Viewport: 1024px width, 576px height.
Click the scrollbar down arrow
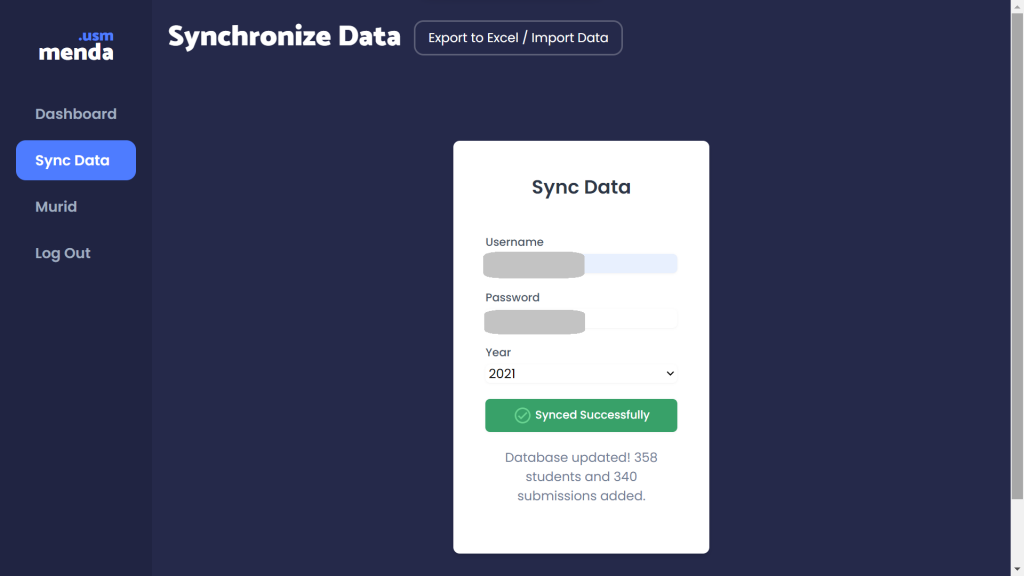tap(1017, 570)
